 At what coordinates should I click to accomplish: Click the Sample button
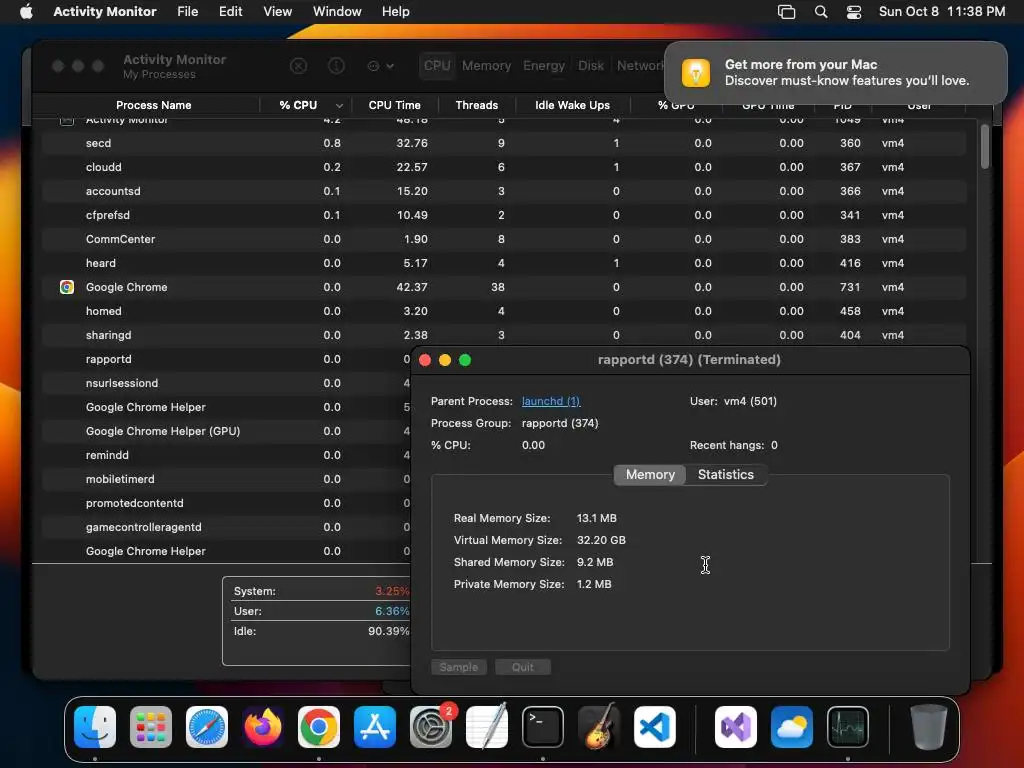[458, 667]
